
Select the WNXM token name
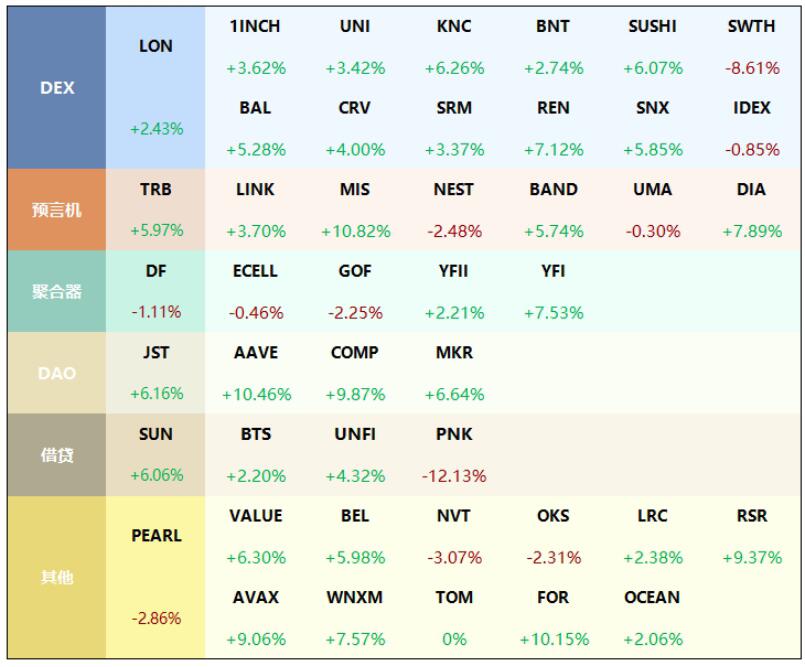(354, 597)
